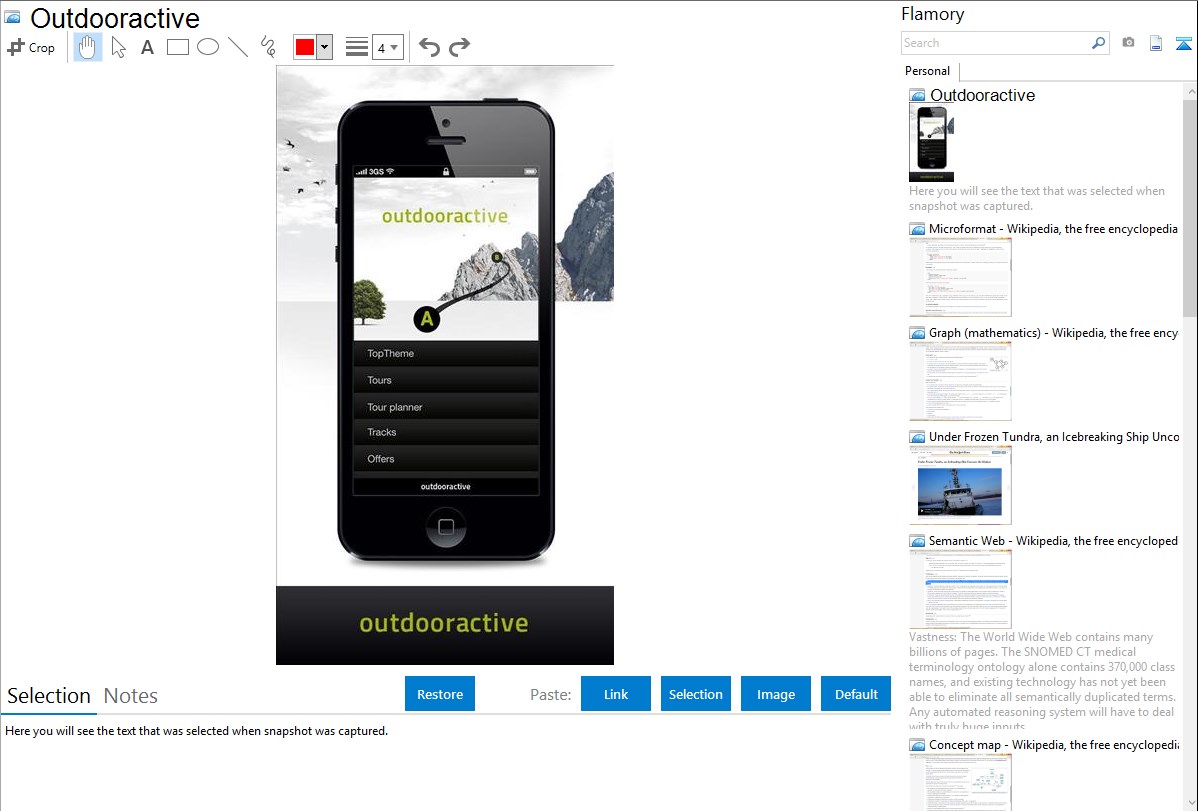Image resolution: width=1198 pixels, height=811 pixels.
Task: Redo the last edit
Action: (459, 47)
